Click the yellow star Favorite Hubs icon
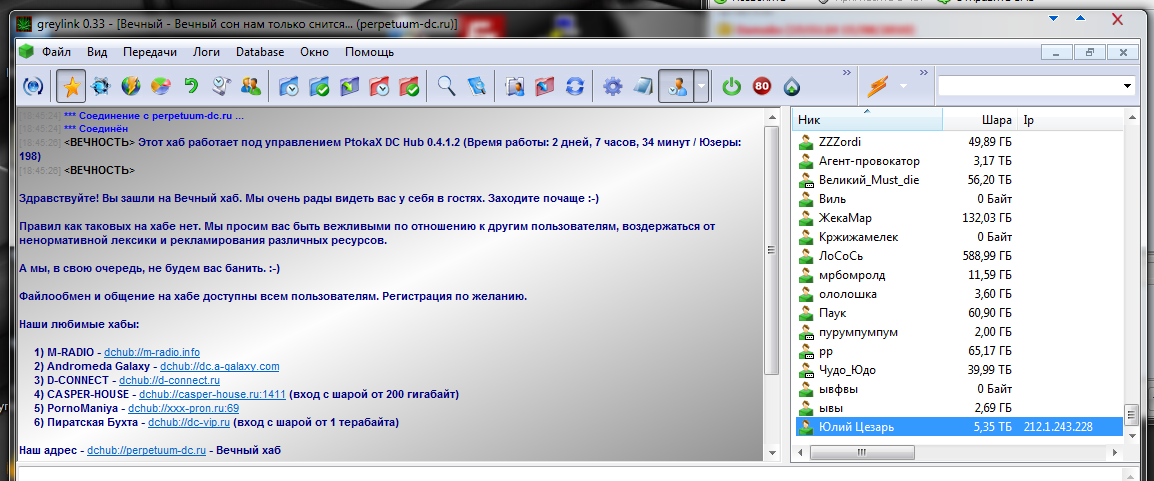Image resolution: width=1154 pixels, height=481 pixels. click(x=71, y=87)
